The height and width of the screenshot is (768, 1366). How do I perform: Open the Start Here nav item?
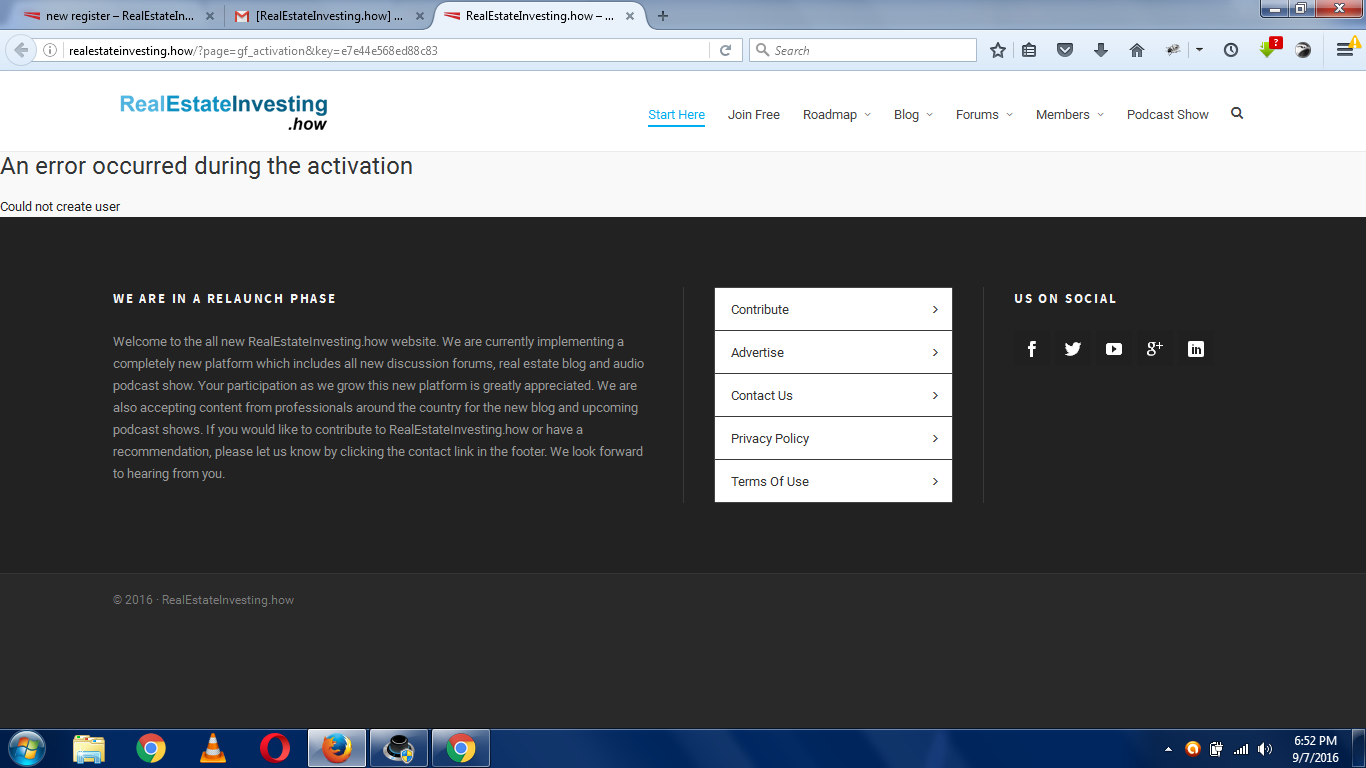[676, 115]
